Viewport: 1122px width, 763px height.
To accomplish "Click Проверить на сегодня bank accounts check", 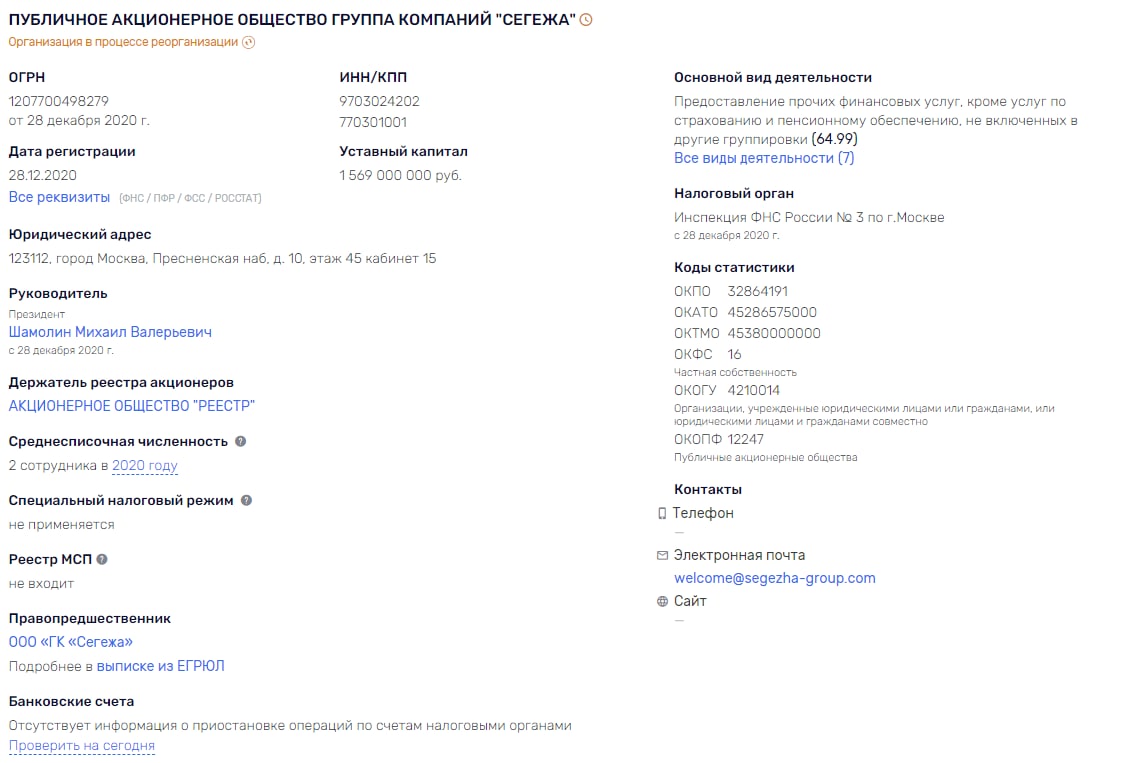I will click(82, 746).
